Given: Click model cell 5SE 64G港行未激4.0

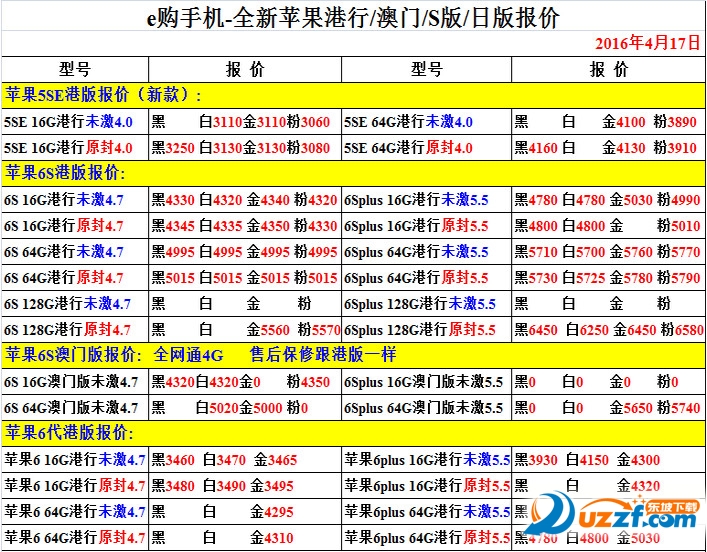Looking at the screenshot, I should (x=408, y=122).
